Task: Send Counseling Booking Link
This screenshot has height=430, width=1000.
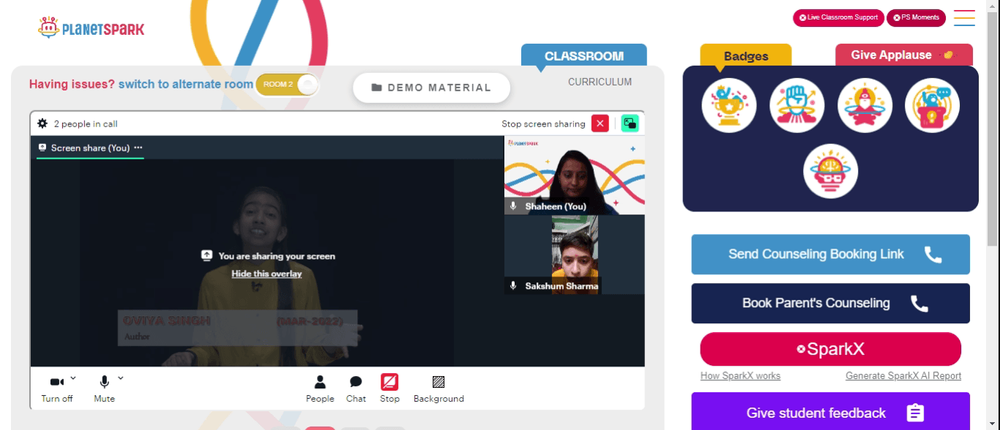Action: coord(830,255)
